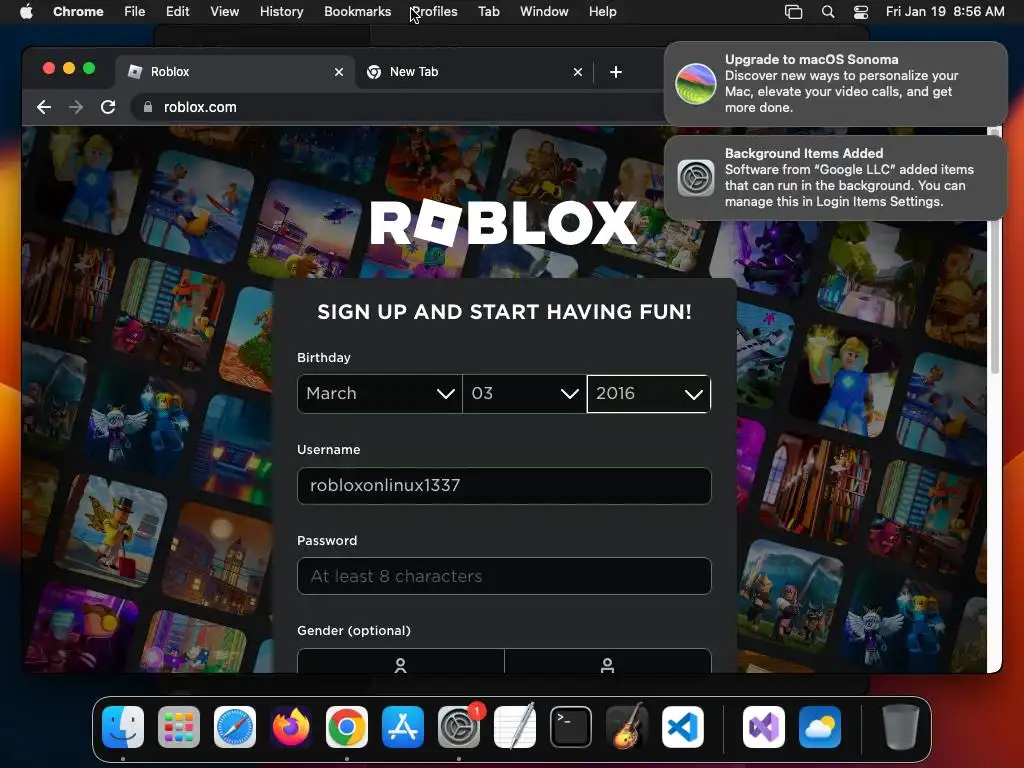Open the Edit menu

178,11
